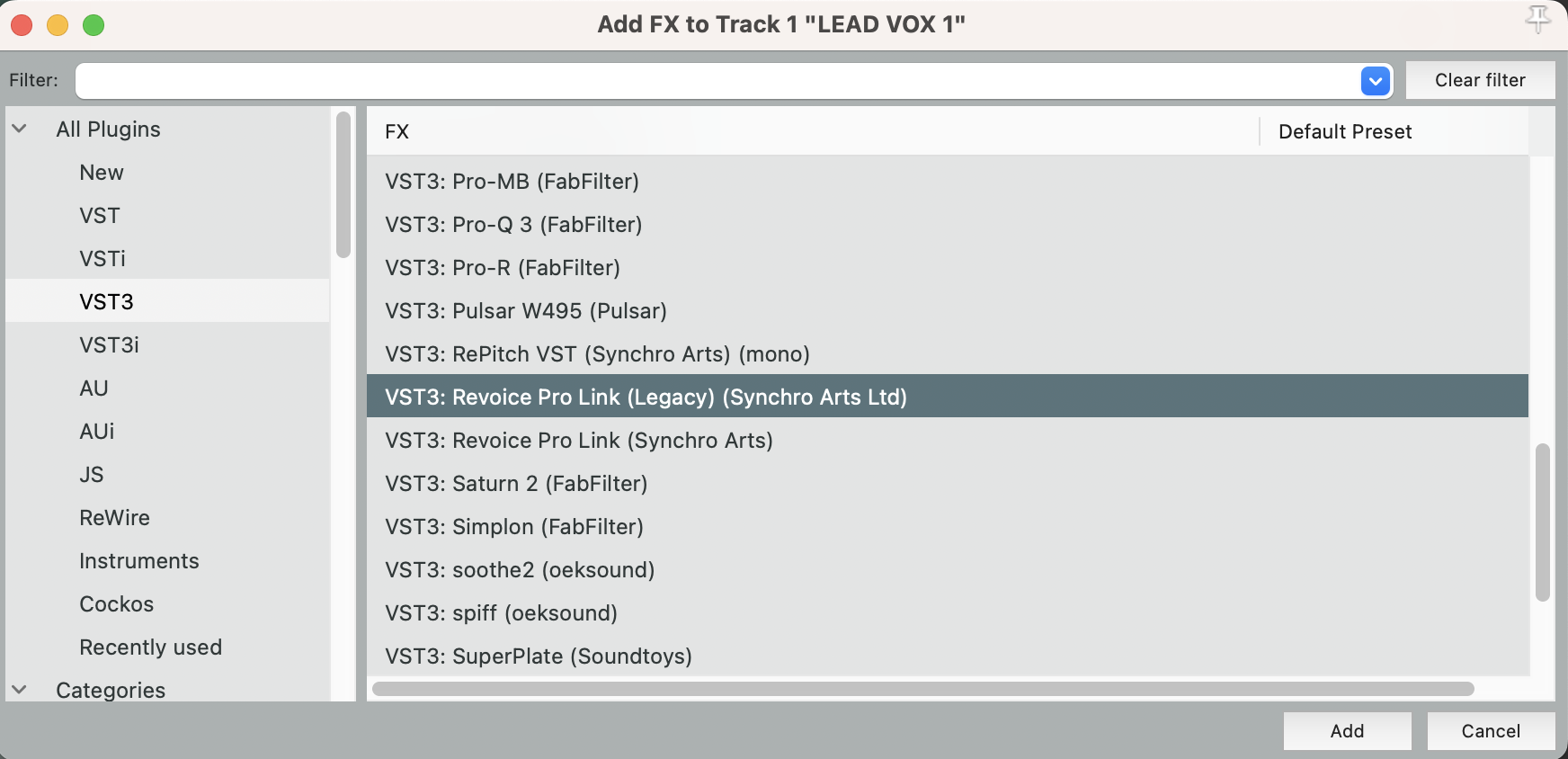
Task: Cancel the Add FX dialog
Action: click(1490, 731)
